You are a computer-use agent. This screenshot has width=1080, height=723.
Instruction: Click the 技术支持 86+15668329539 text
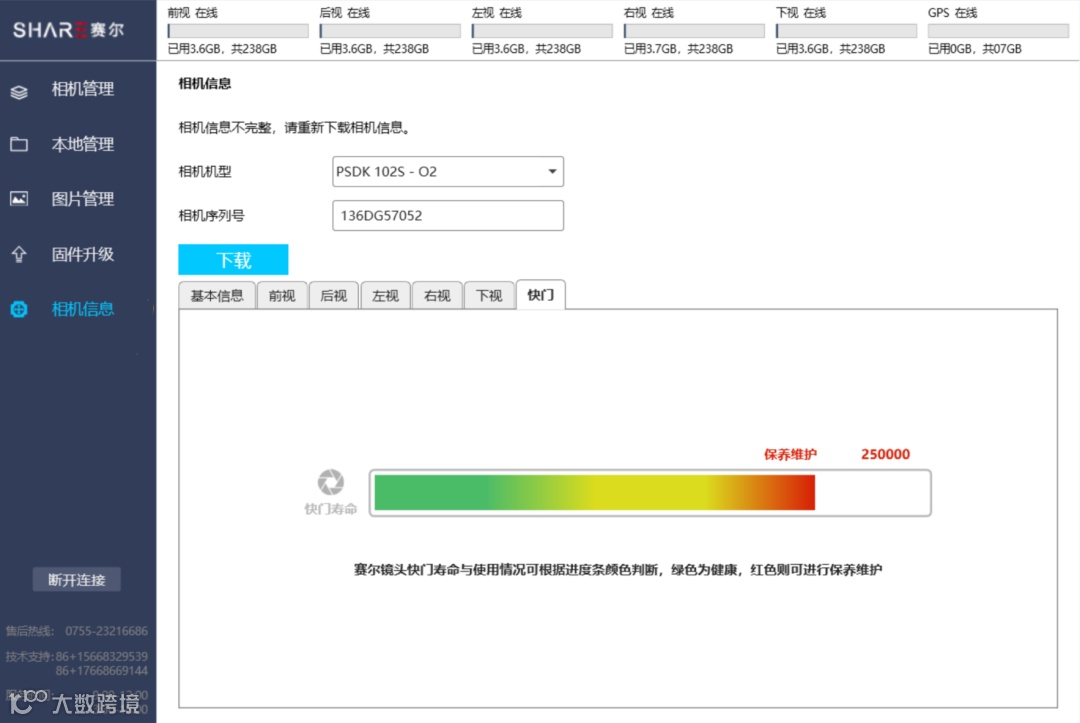click(76, 656)
